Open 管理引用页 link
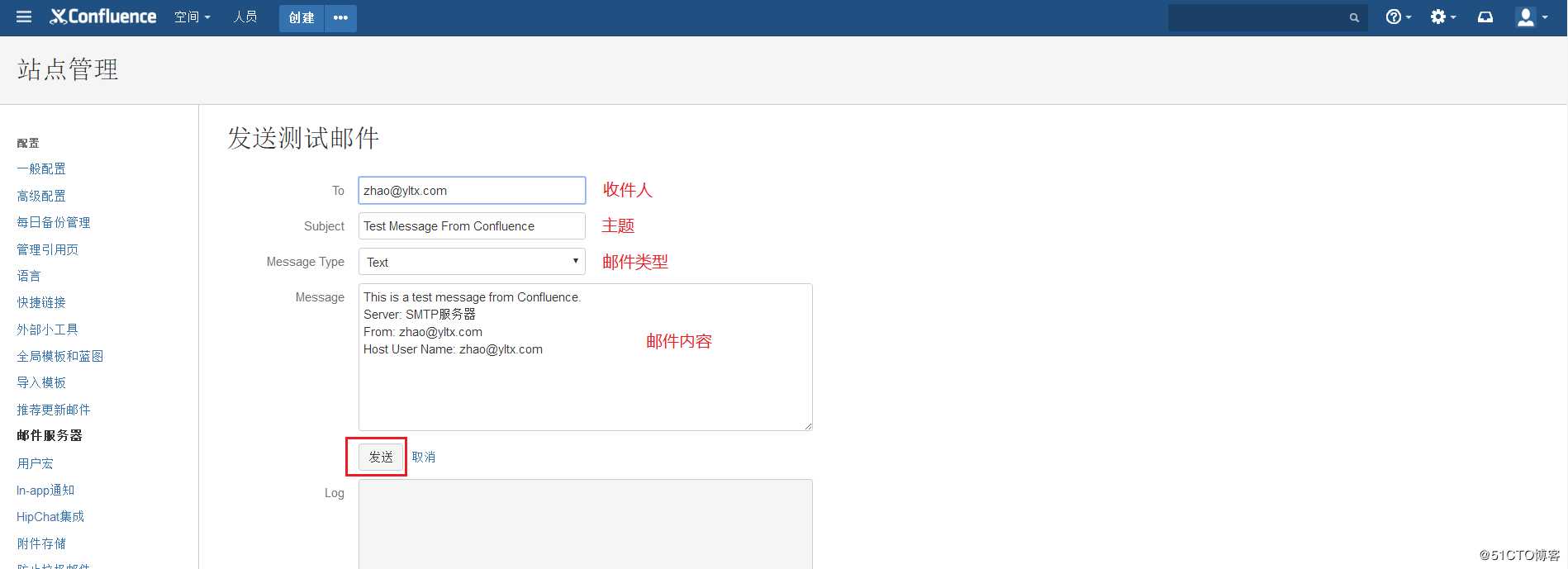 (x=47, y=249)
